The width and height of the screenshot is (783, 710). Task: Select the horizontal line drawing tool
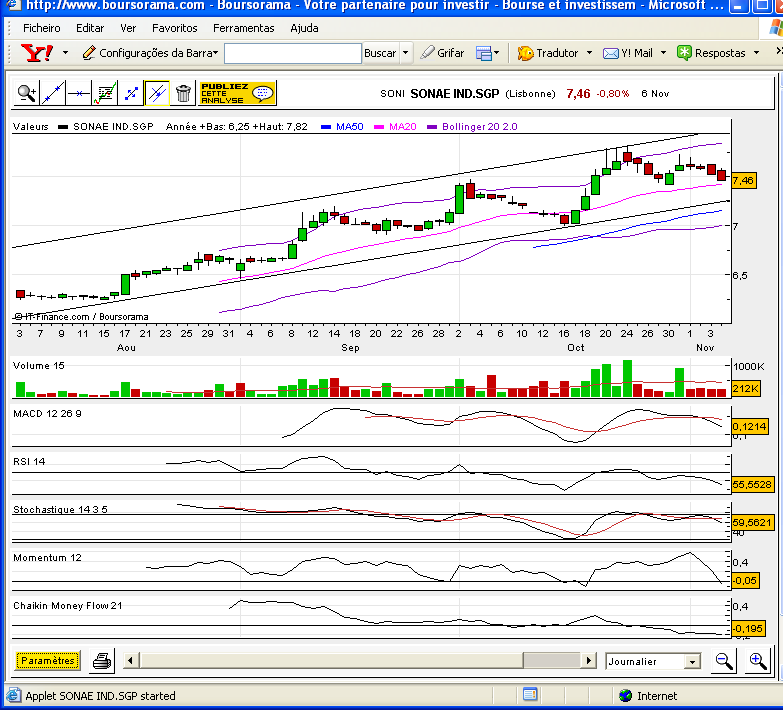[x=78, y=93]
